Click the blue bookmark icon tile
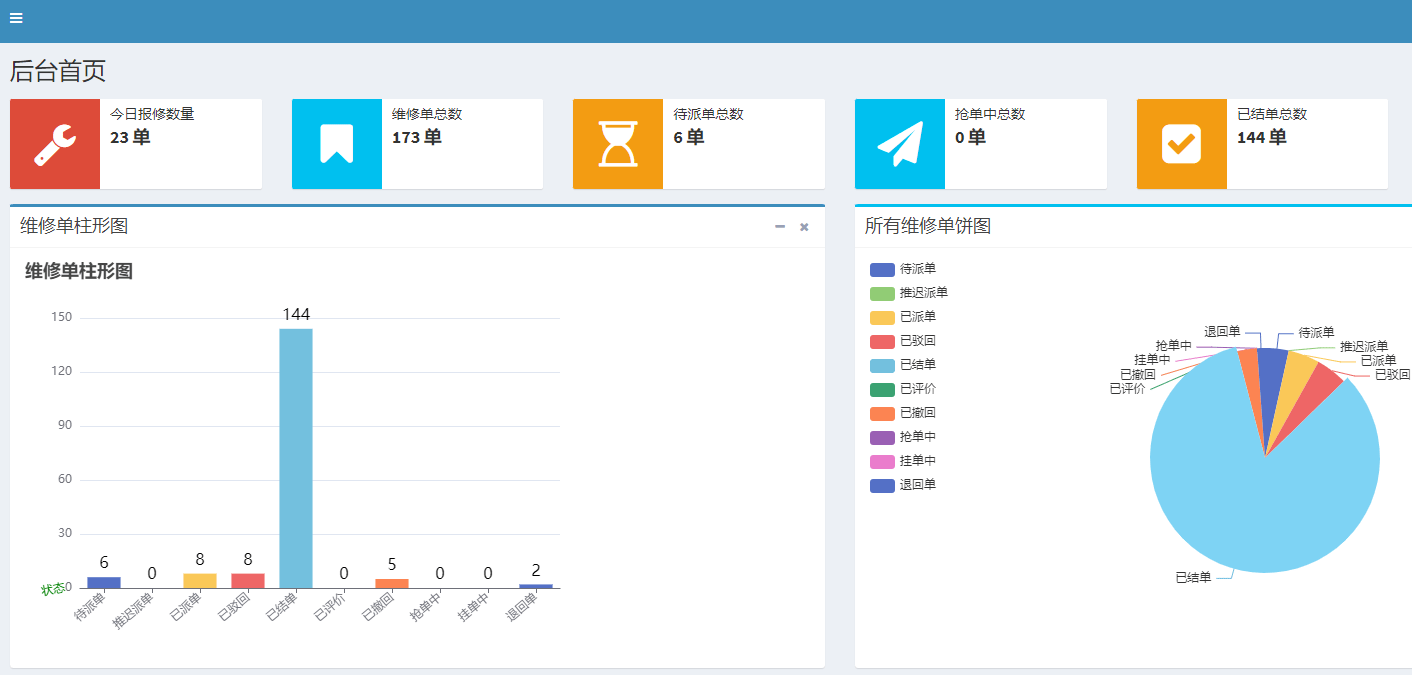The width and height of the screenshot is (1412, 675). point(337,144)
